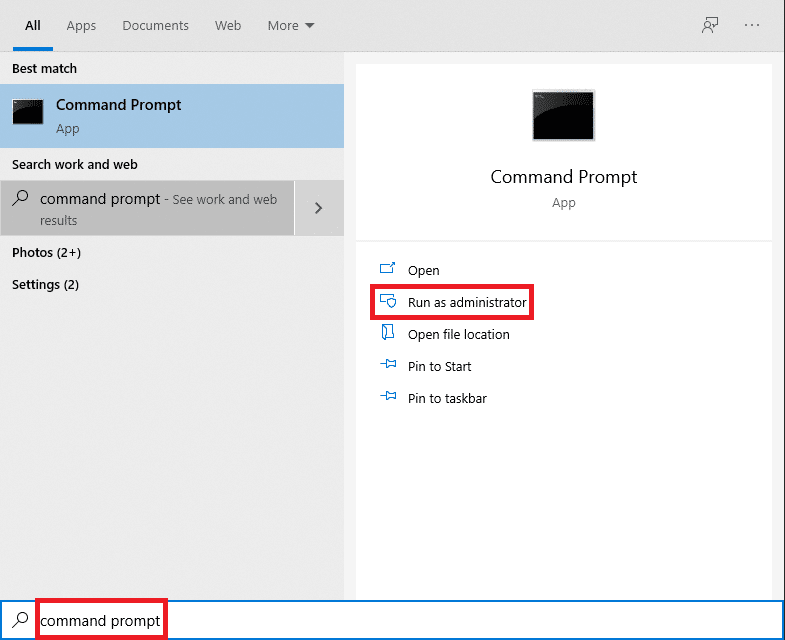Show Photos (2+) results
The width and height of the screenshot is (785, 640).
(x=46, y=253)
